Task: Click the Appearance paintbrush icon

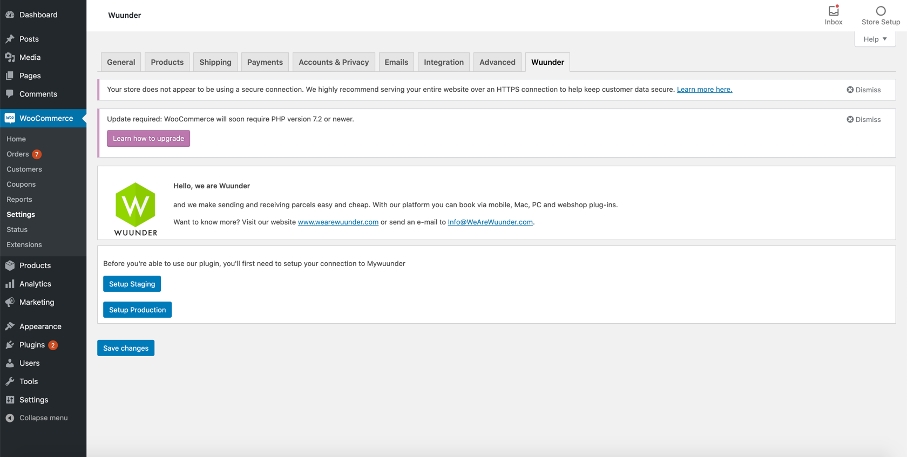Action: (x=9, y=327)
